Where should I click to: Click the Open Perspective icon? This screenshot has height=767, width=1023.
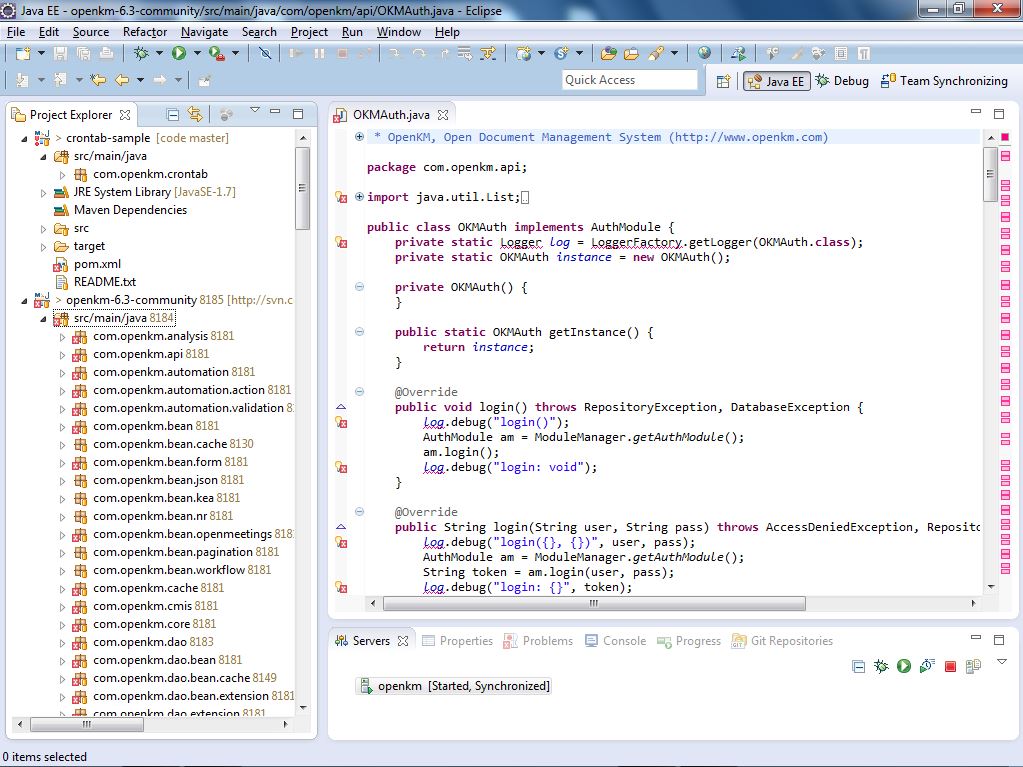[x=723, y=81]
